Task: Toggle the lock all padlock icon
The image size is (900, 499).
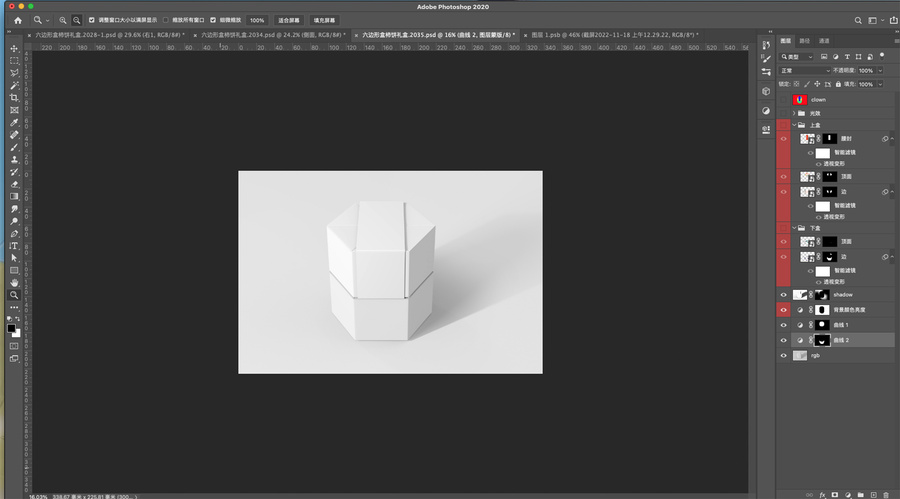Action: (838, 84)
